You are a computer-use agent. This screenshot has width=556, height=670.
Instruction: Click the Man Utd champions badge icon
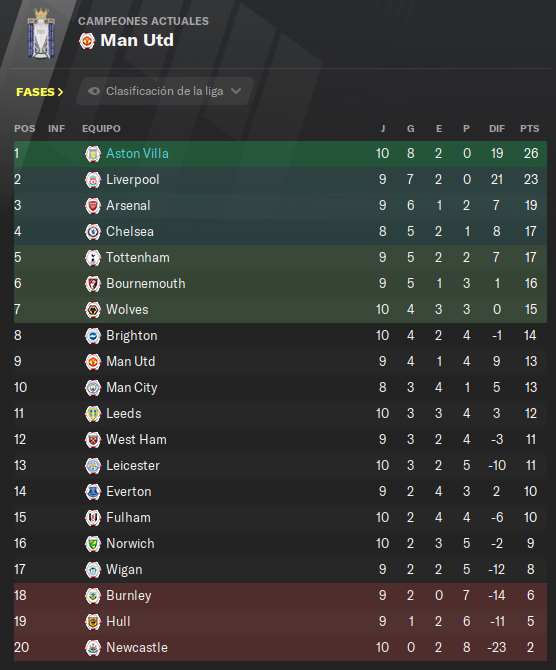(x=87, y=41)
